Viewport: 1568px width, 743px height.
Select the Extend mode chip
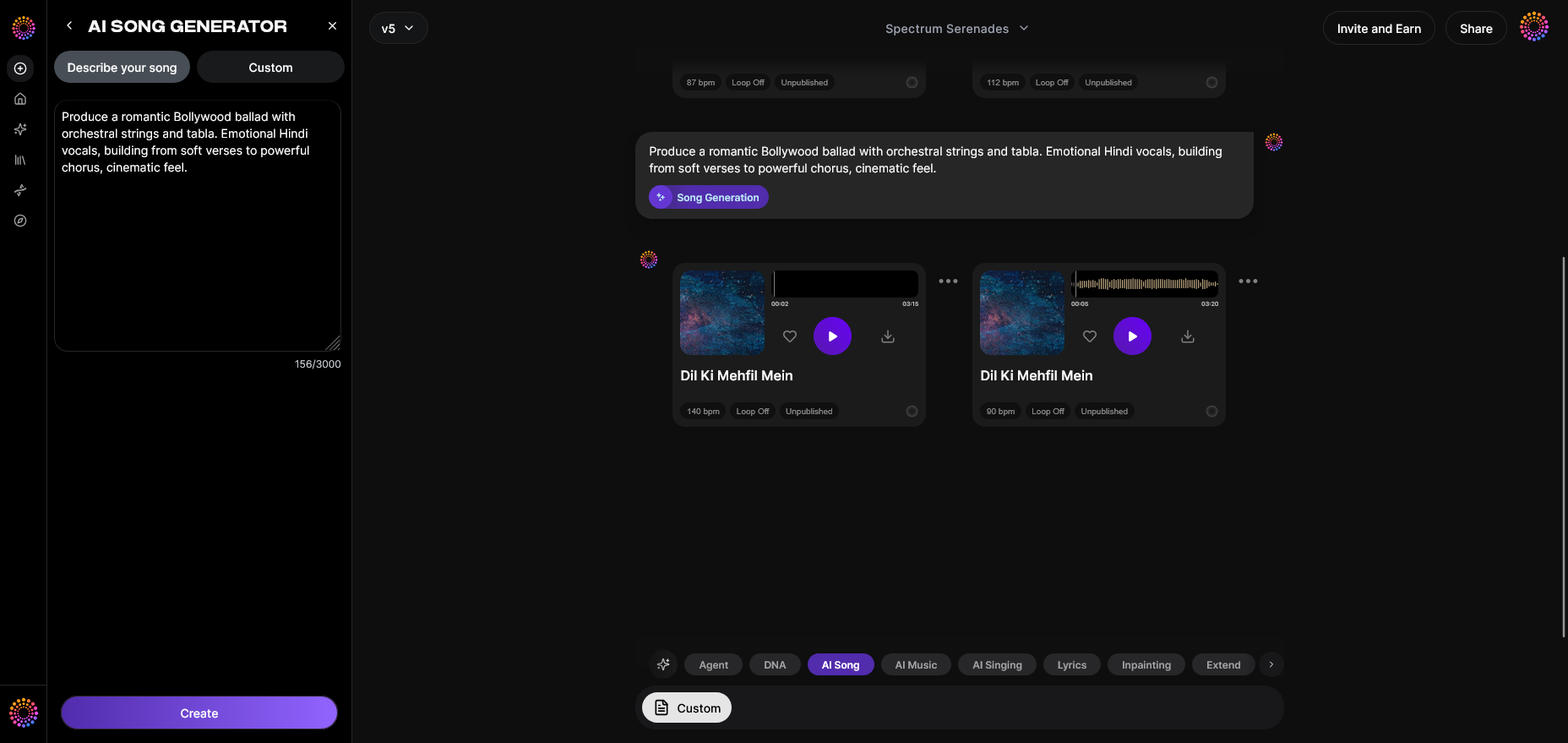tap(1223, 665)
